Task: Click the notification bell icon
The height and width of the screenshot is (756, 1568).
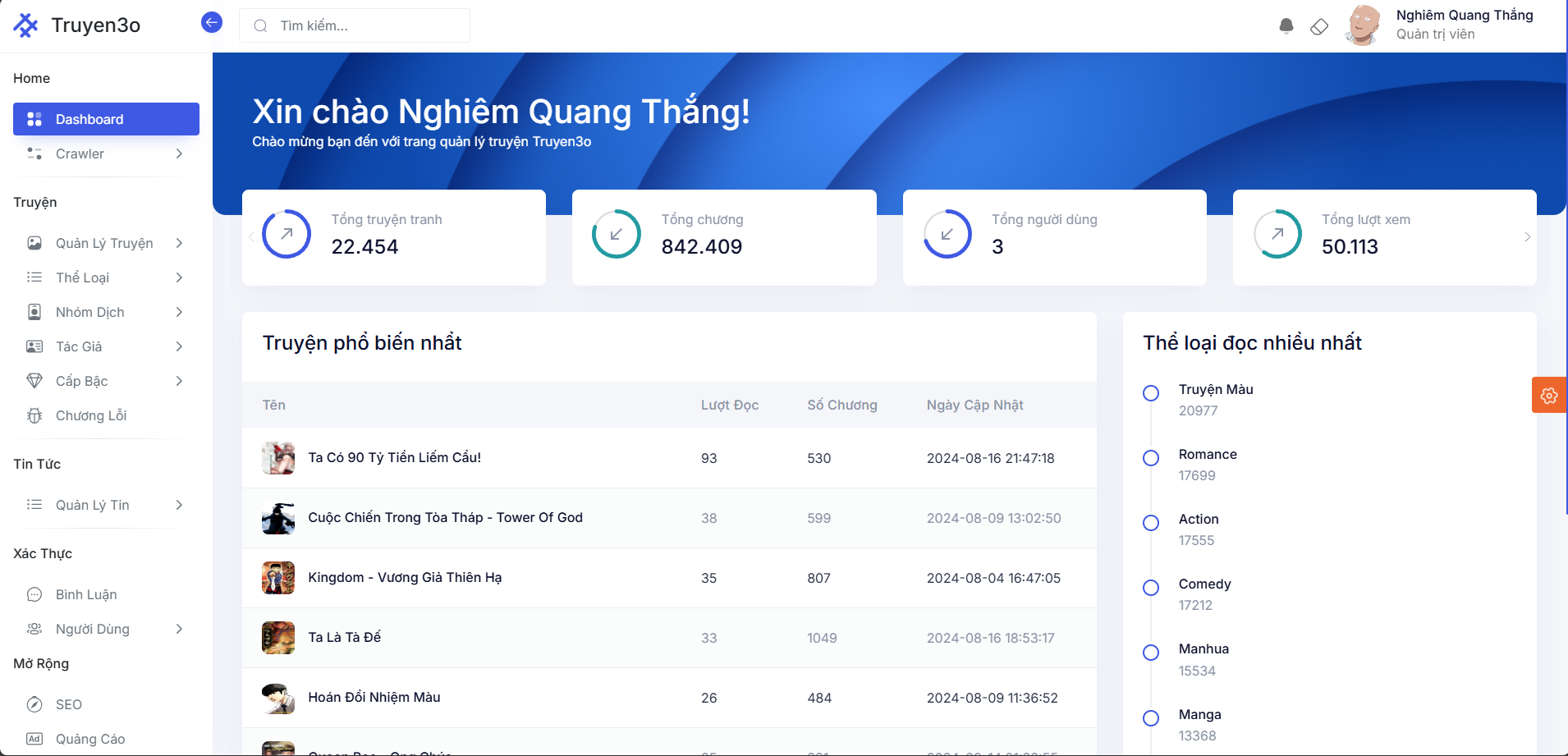Action: [1286, 26]
